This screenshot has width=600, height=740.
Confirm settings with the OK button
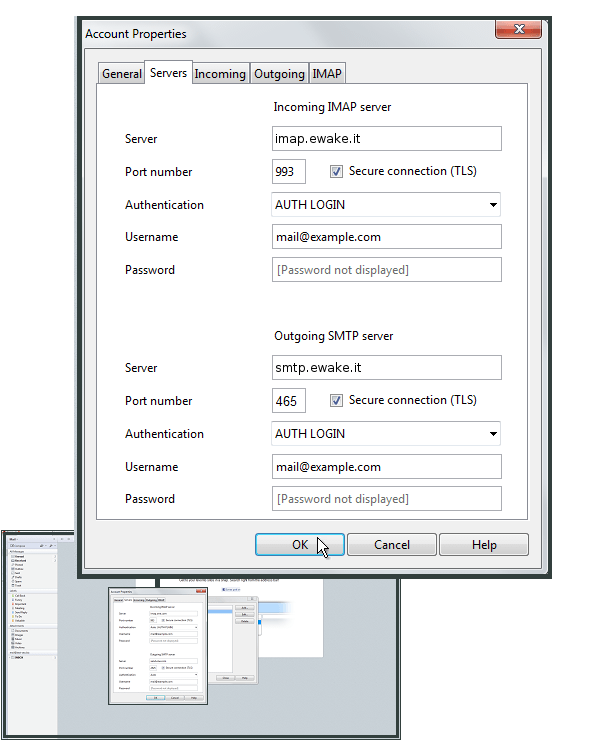coord(300,545)
